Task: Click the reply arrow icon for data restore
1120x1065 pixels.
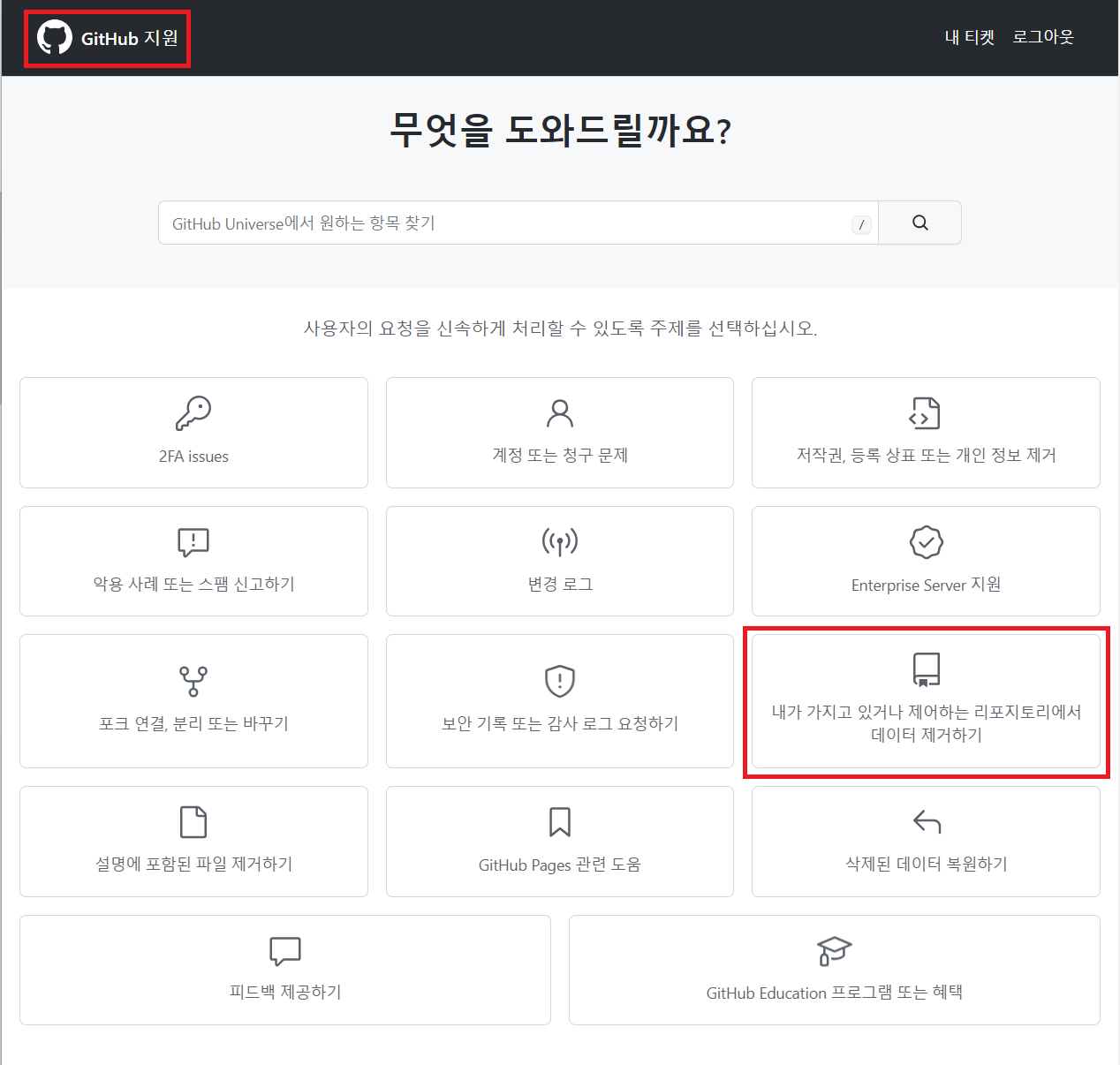Action: [x=926, y=821]
